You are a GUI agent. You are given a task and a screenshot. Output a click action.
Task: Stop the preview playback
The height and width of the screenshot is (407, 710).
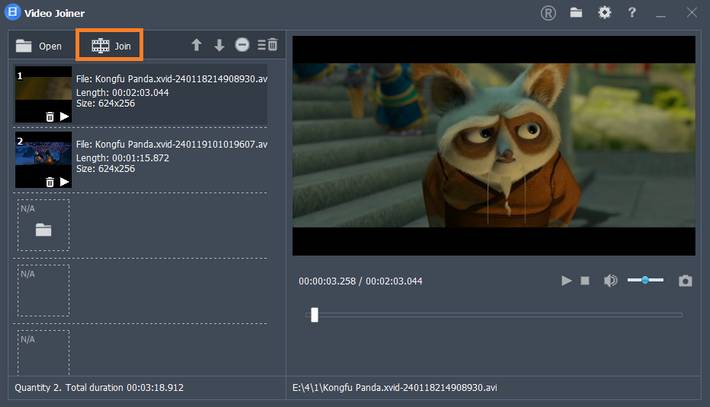click(x=585, y=281)
